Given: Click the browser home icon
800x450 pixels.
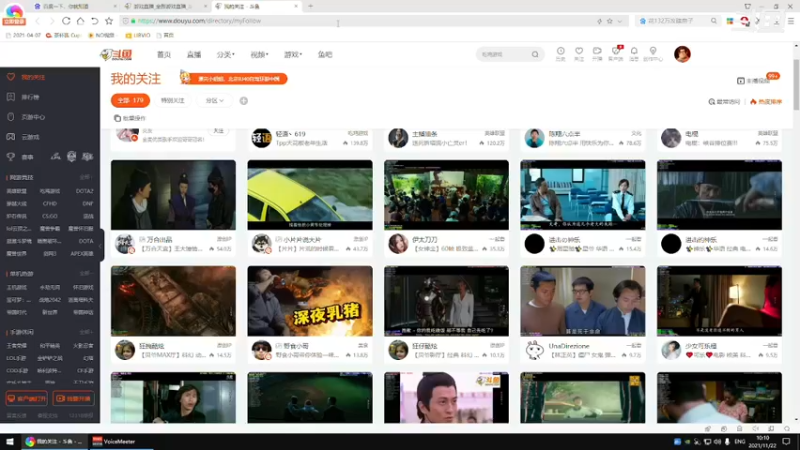Looking at the screenshot, I should [x=80, y=21].
